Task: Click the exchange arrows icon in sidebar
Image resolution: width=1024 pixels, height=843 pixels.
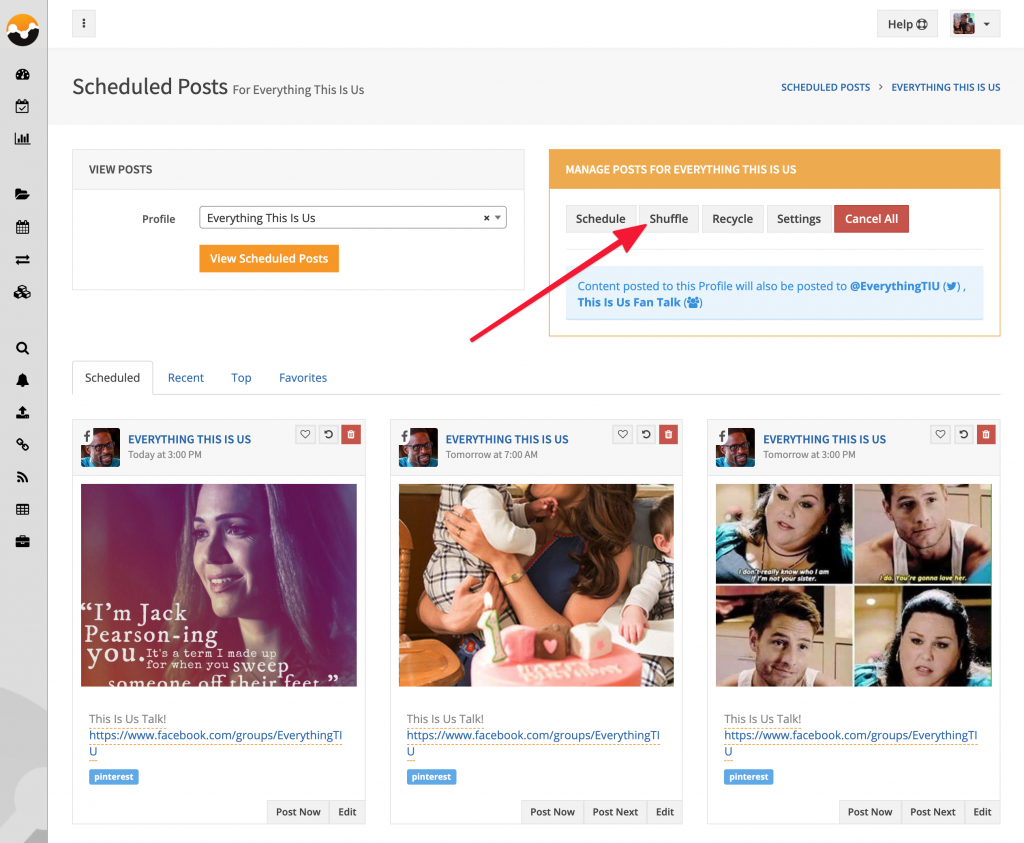Action: [x=22, y=260]
